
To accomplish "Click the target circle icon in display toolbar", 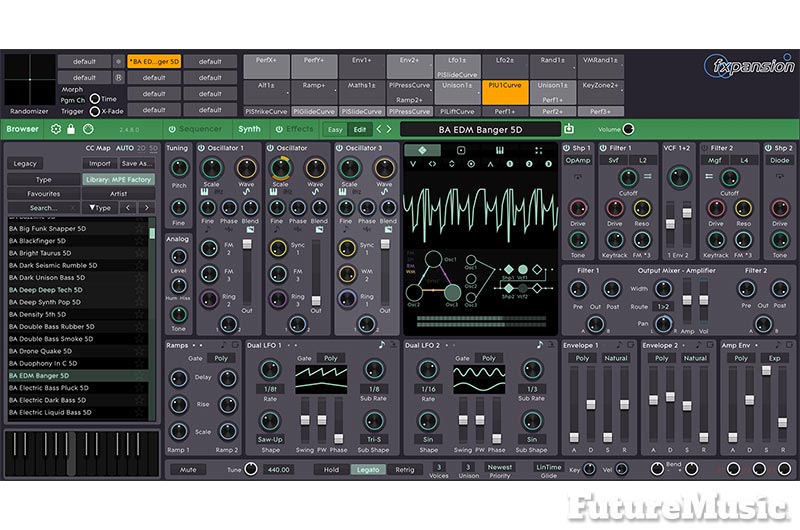I will click(471, 164).
